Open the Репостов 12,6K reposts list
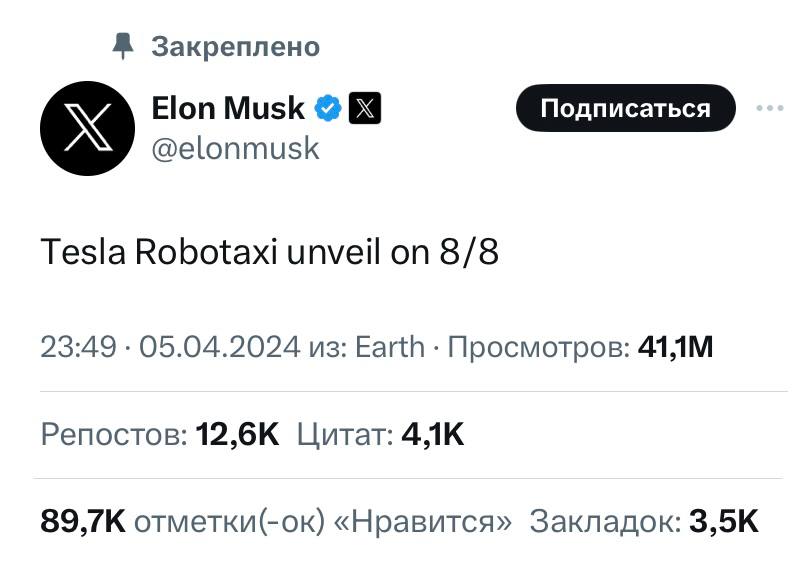The height and width of the screenshot is (562, 799). coord(160,434)
